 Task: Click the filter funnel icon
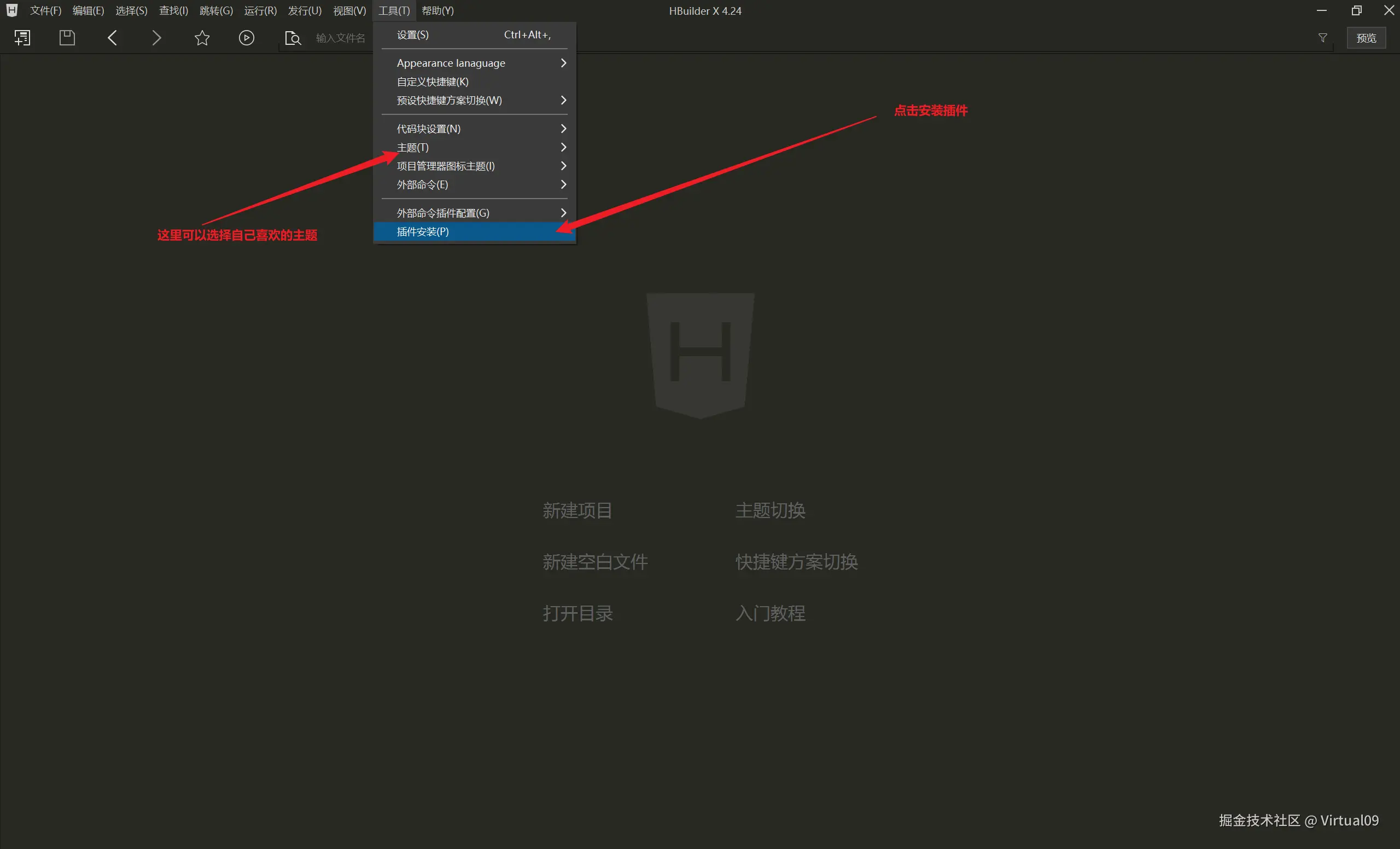tap(1322, 38)
